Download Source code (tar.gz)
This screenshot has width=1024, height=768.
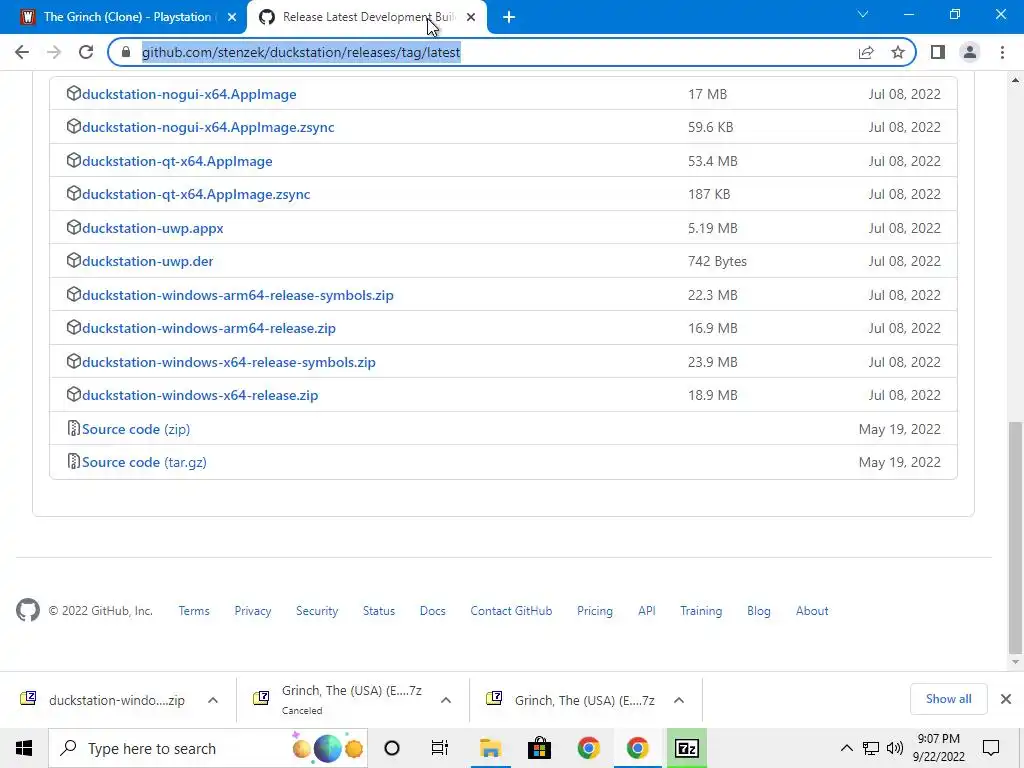coord(144,462)
